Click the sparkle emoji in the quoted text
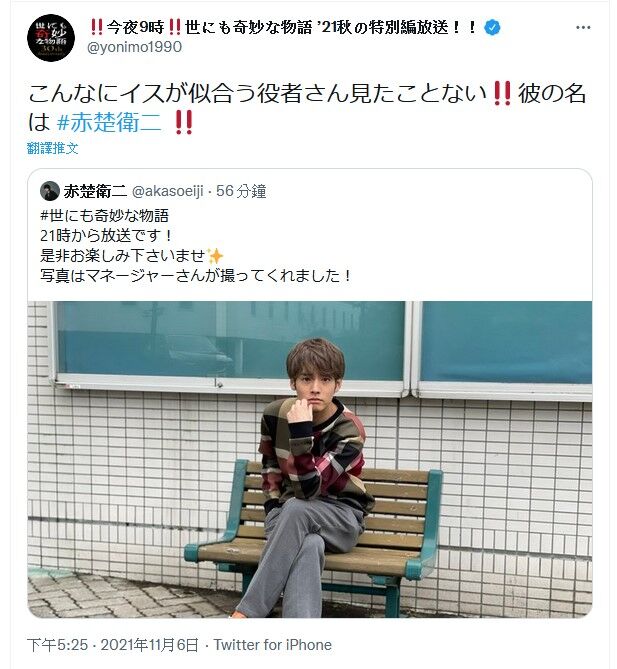Image resolution: width=617 pixels, height=669 pixels. [215, 256]
